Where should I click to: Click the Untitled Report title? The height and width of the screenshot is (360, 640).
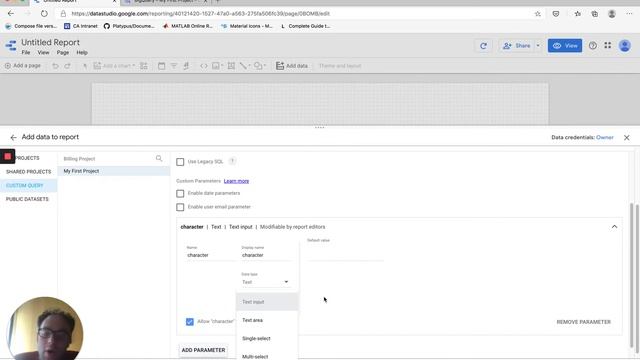click(51, 42)
